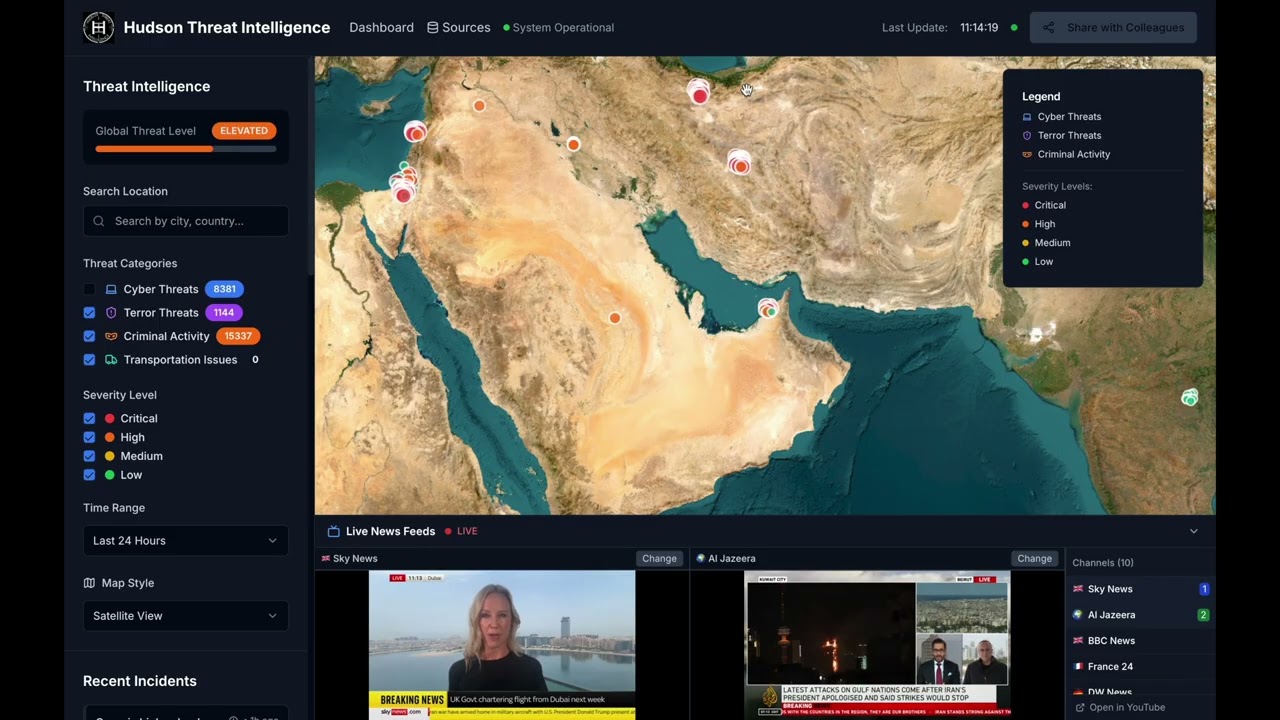Screen dimensions: 1280x720
Task: Open the Sources page
Action: (x=458, y=27)
